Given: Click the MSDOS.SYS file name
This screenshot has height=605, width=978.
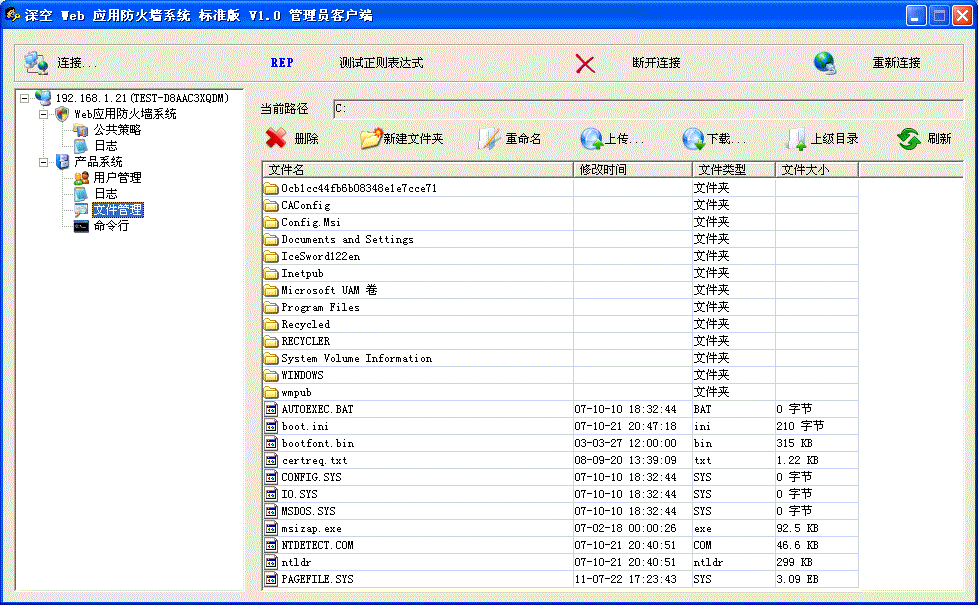Looking at the screenshot, I should (308, 511).
